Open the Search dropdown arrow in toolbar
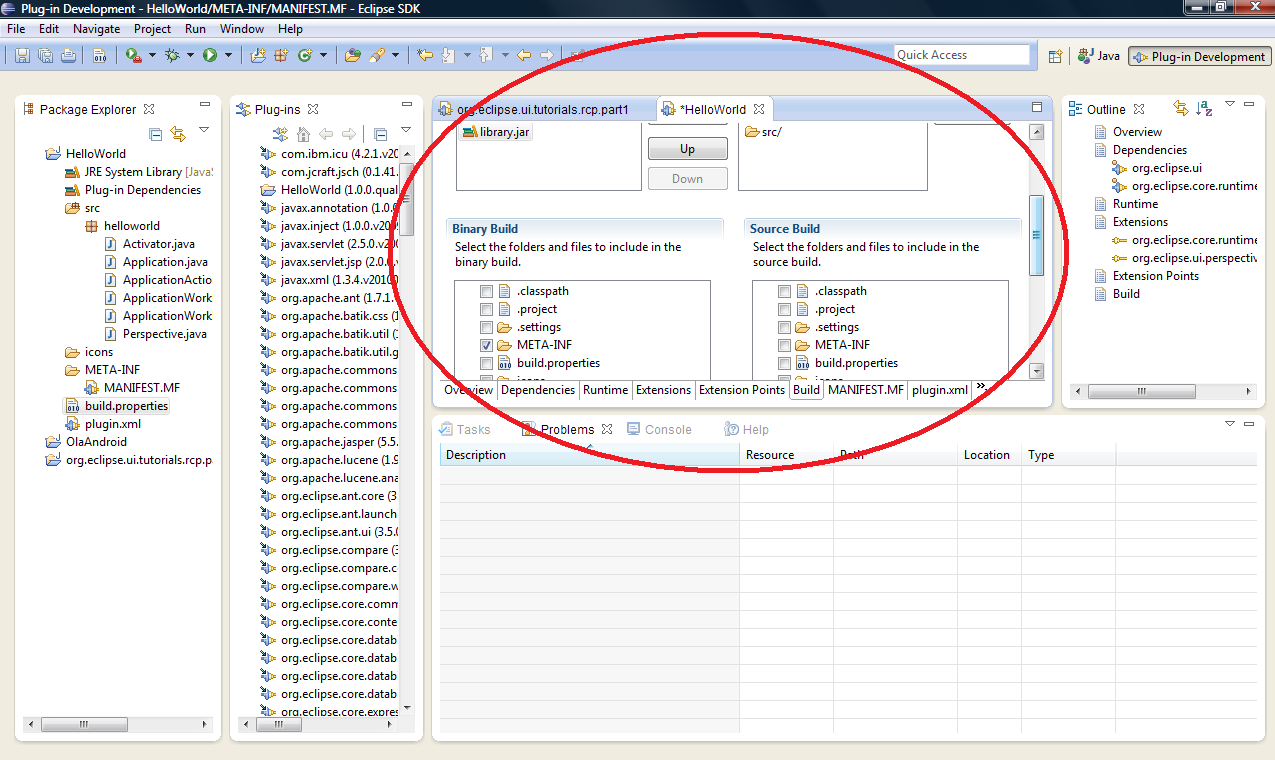The width and height of the screenshot is (1275, 760). [395, 55]
